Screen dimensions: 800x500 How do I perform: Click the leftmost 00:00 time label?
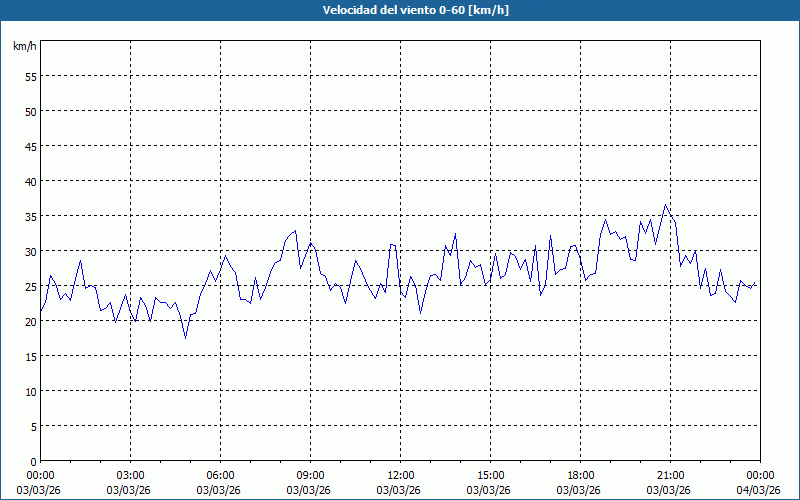click(x=41, y=475)
